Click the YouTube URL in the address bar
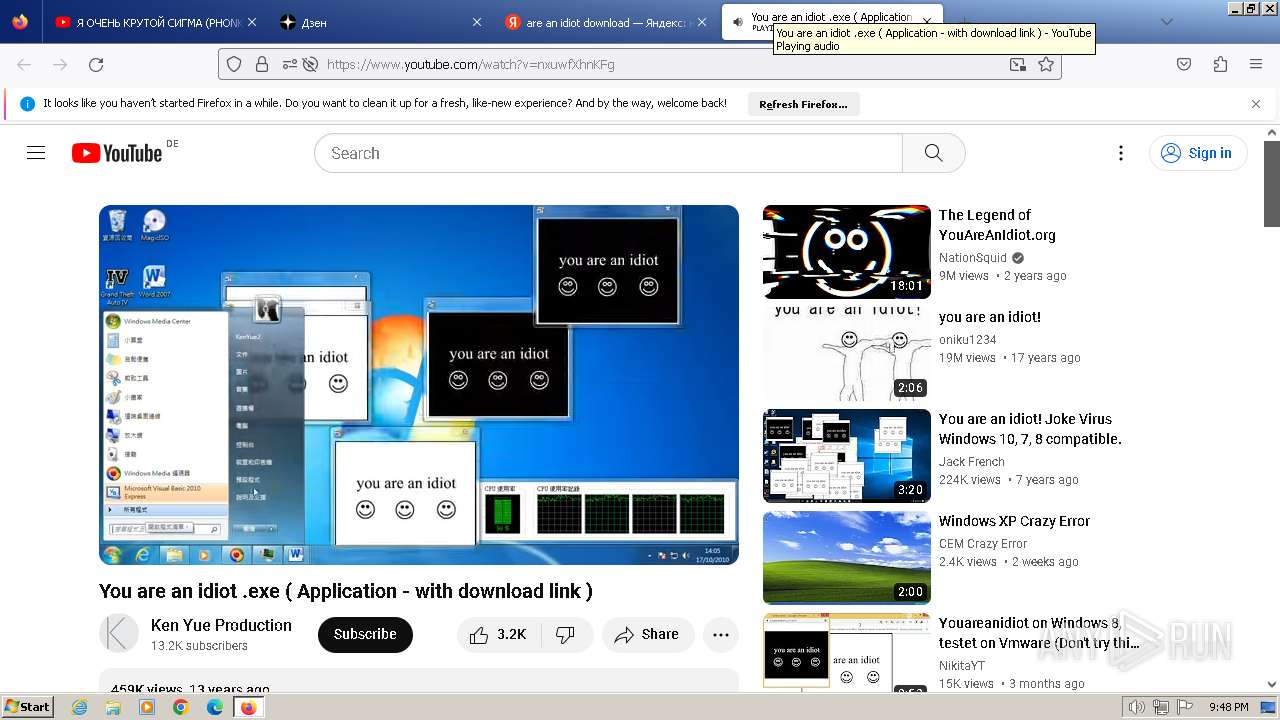Image resolution: width=1280 pixels, height=720 pixels. click(471, 64)
